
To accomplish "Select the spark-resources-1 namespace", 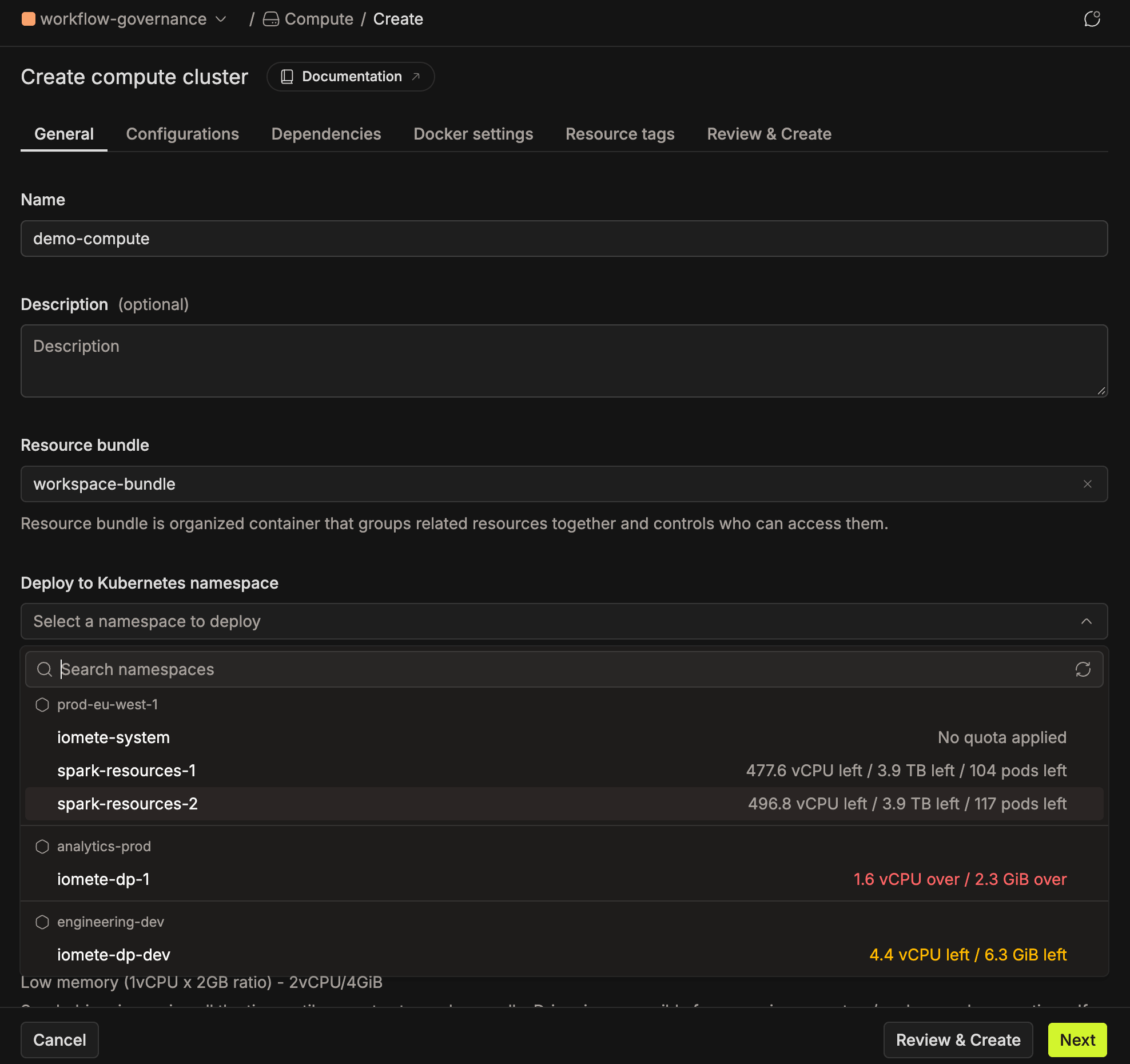I will tap(564, 771).
